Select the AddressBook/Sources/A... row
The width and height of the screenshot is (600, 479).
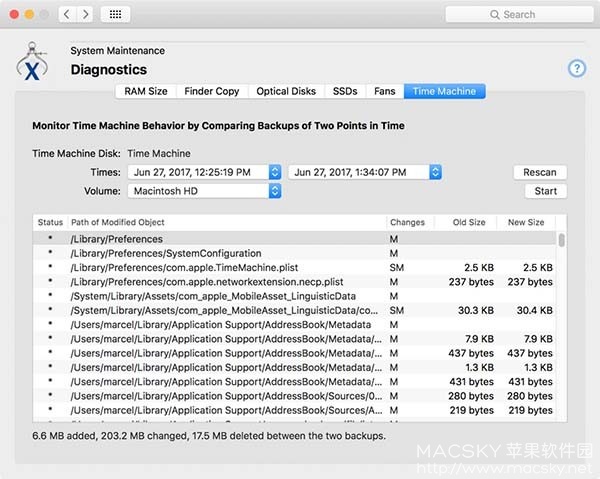click(x=294, y=411)
